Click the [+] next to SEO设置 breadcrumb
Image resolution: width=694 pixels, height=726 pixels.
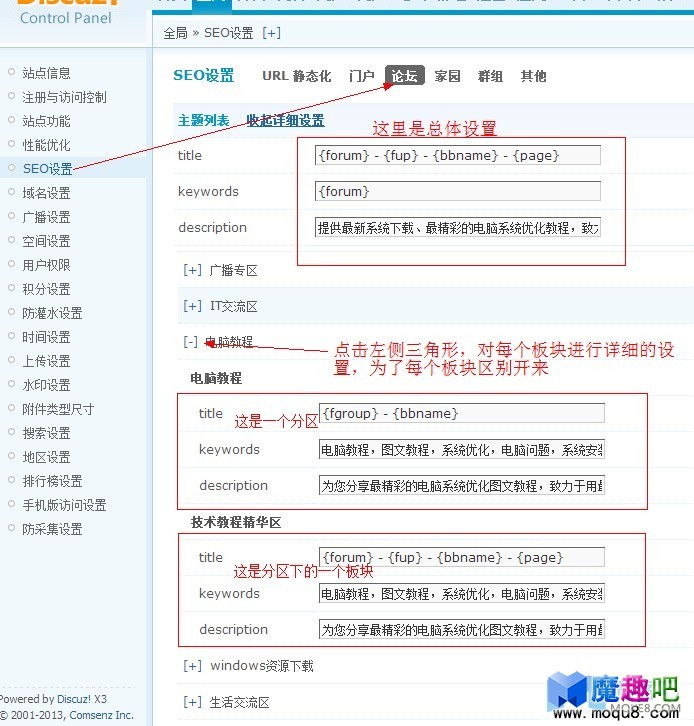(271, 33)
